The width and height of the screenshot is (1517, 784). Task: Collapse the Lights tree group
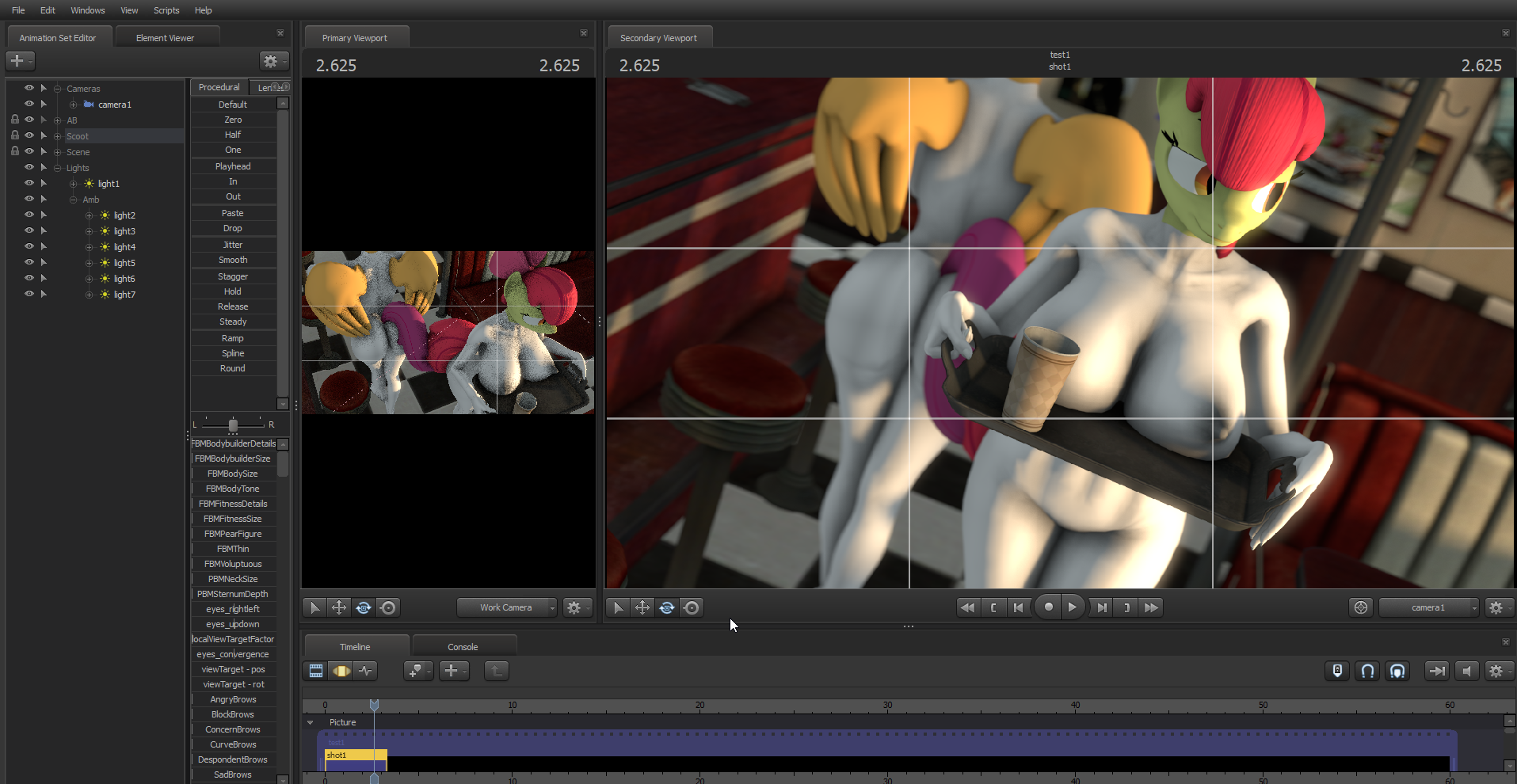(x=58, y=168)
